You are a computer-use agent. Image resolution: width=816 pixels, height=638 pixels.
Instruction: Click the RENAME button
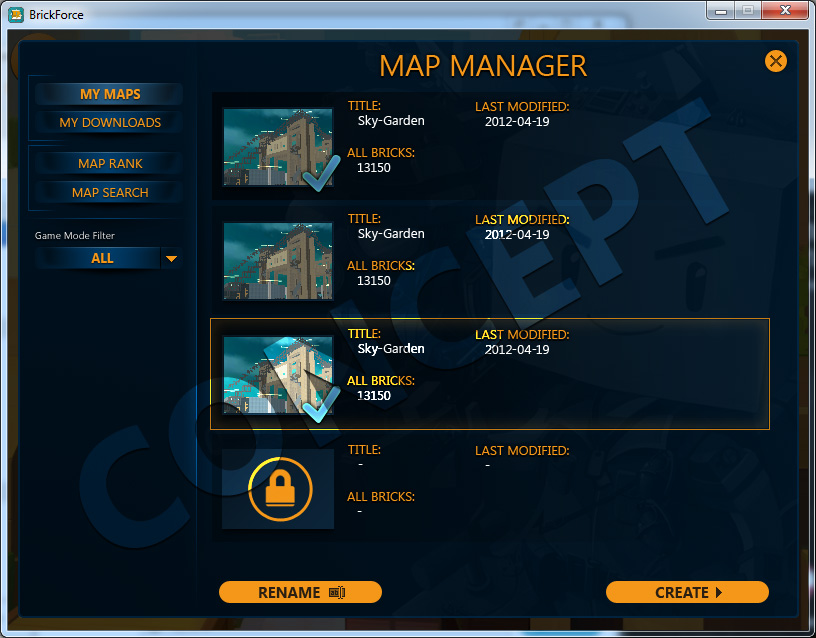[x=300, y=592]
